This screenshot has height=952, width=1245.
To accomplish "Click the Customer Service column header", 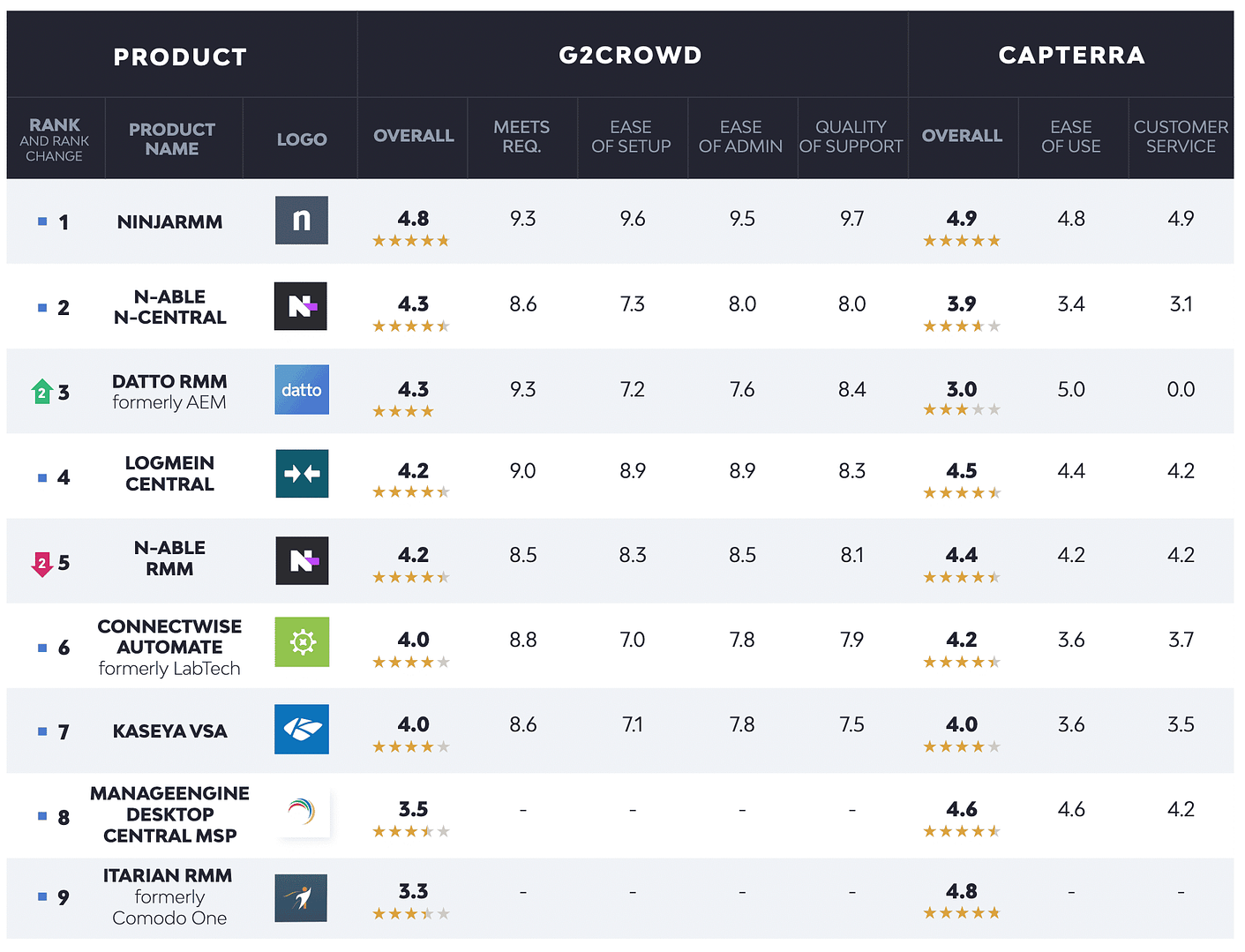I will coord(1181,137).
